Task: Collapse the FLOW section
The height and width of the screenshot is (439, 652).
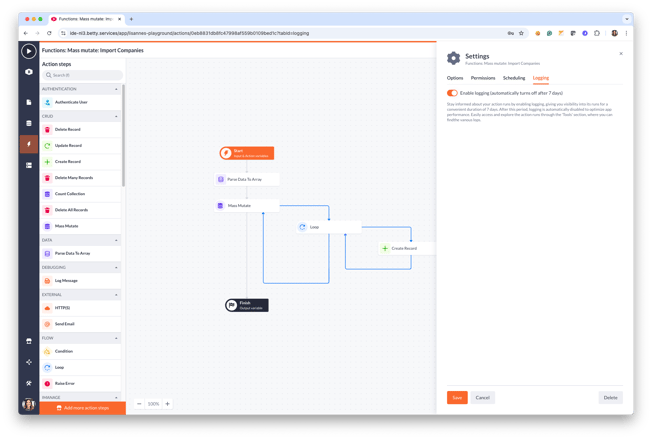Action: click(117, 338)
